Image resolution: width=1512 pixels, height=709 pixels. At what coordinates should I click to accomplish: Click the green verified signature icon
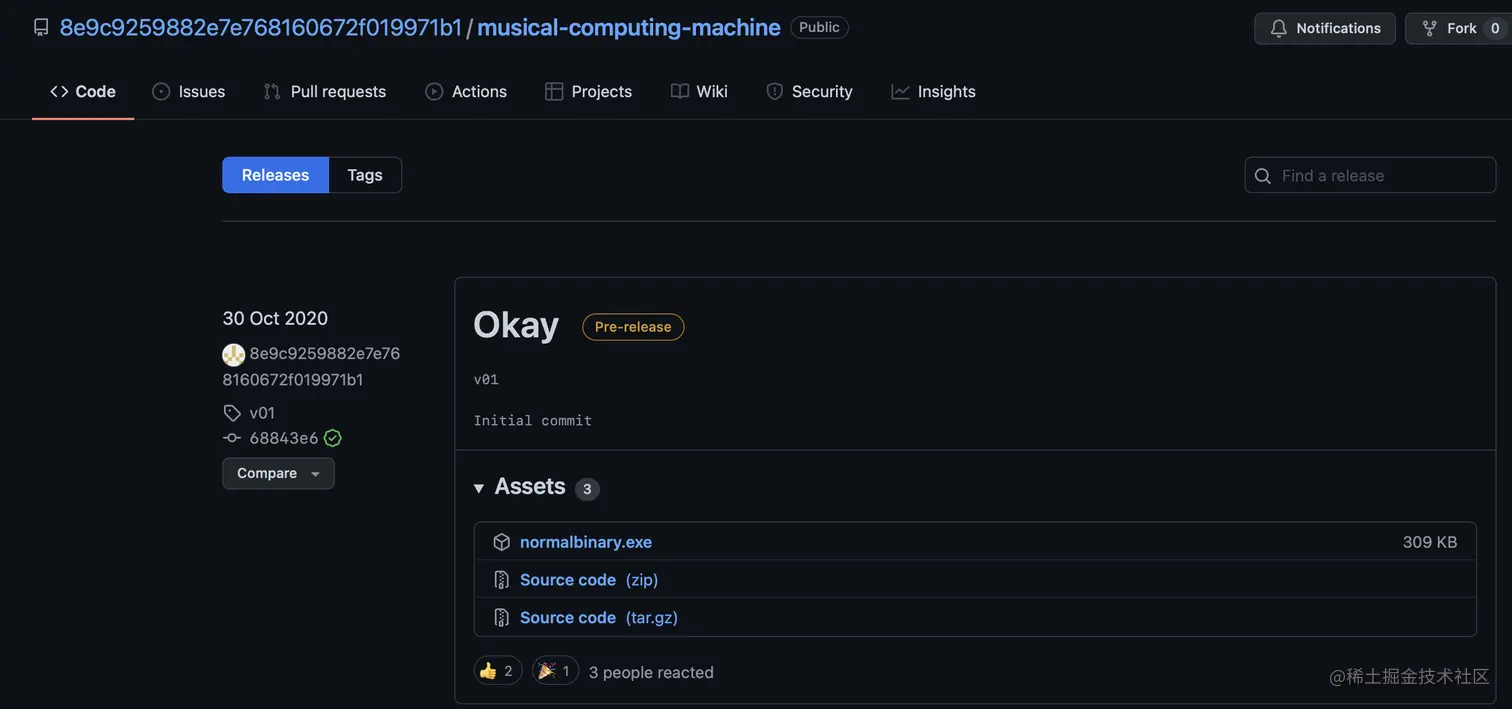click(x=333, y=438)
